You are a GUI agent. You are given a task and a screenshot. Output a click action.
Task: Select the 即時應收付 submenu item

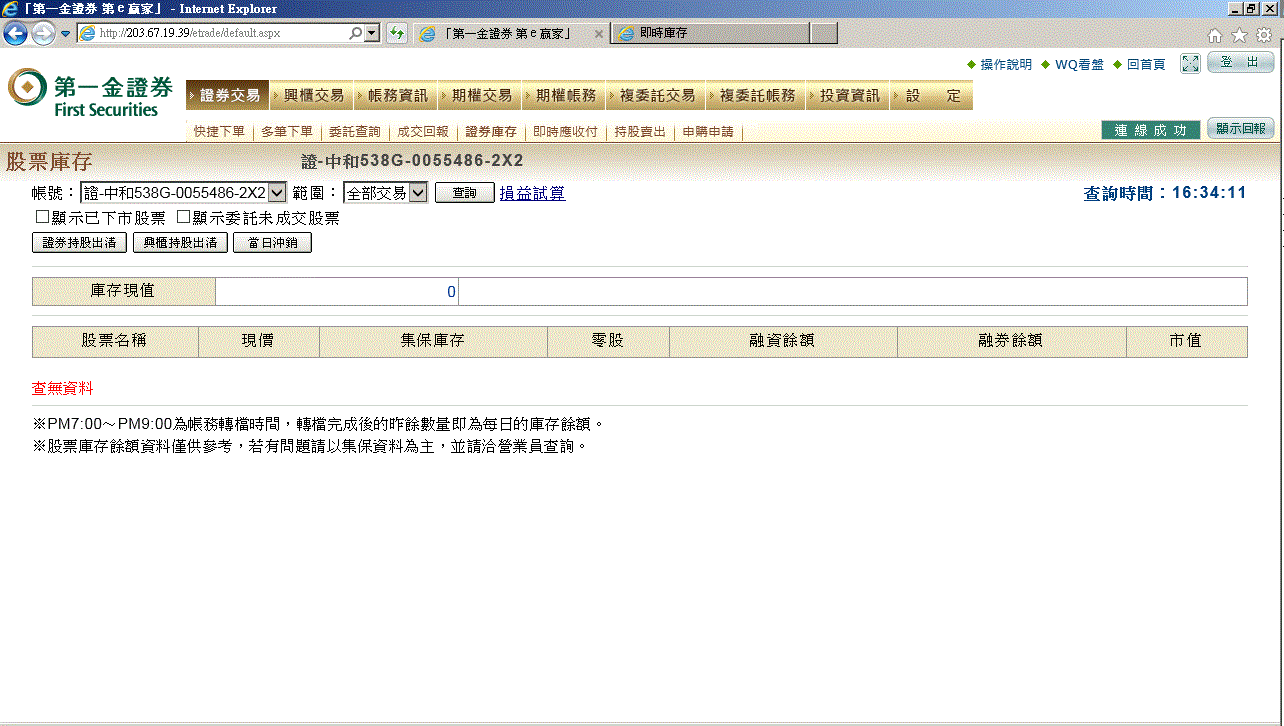click(x=565, y=132)
